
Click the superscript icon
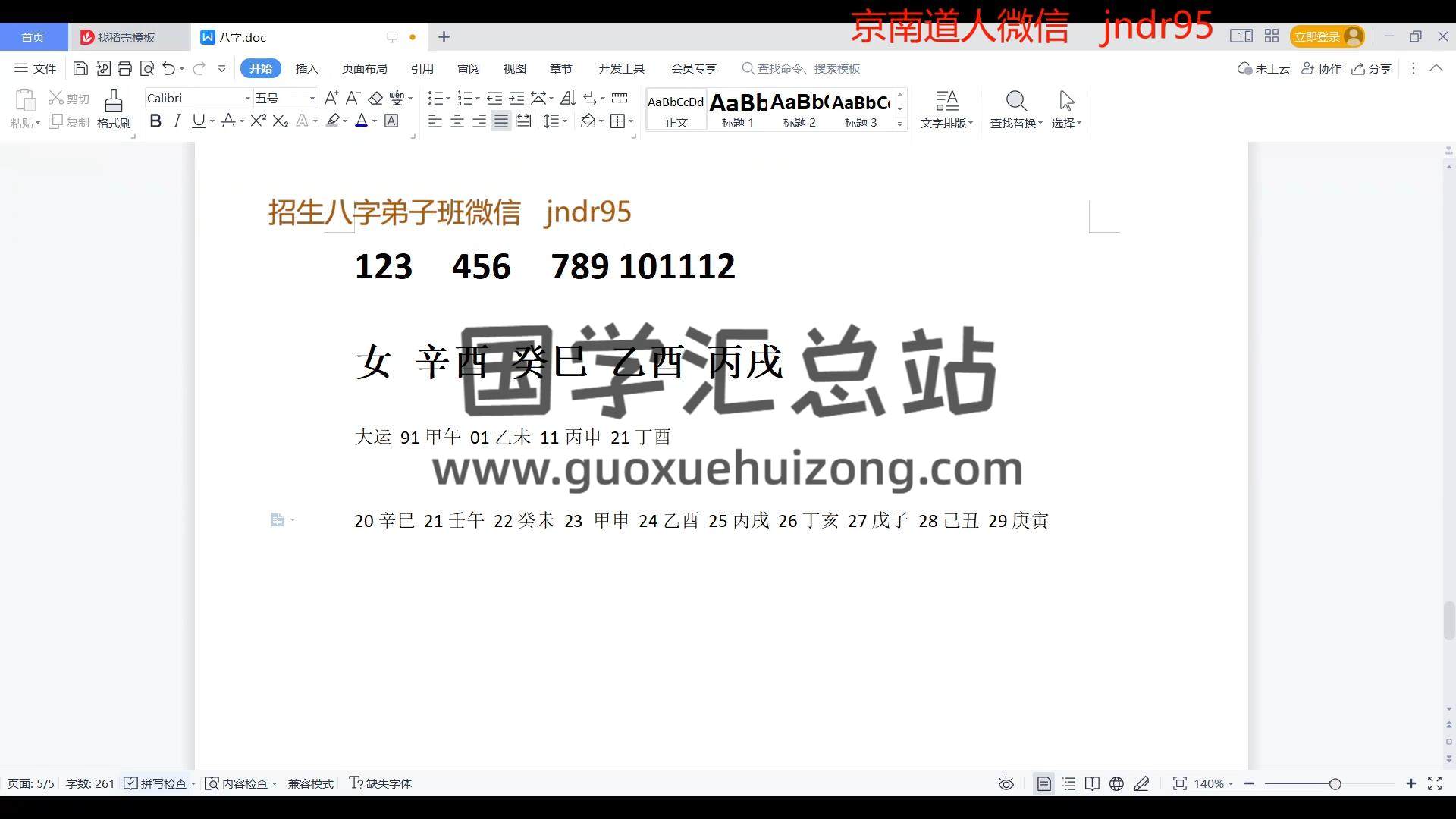[x=258, y=121]
